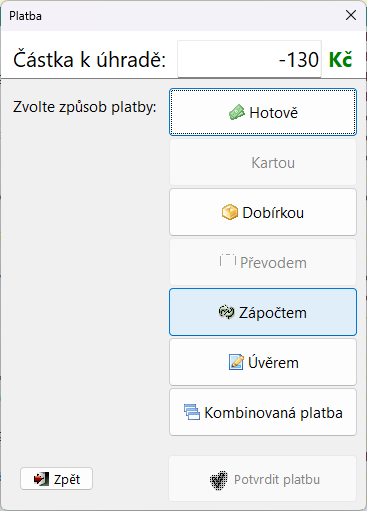Viewport: 367px width, 511px height.
Task: Select the Kartou payment option
Action: click(263, 162)
